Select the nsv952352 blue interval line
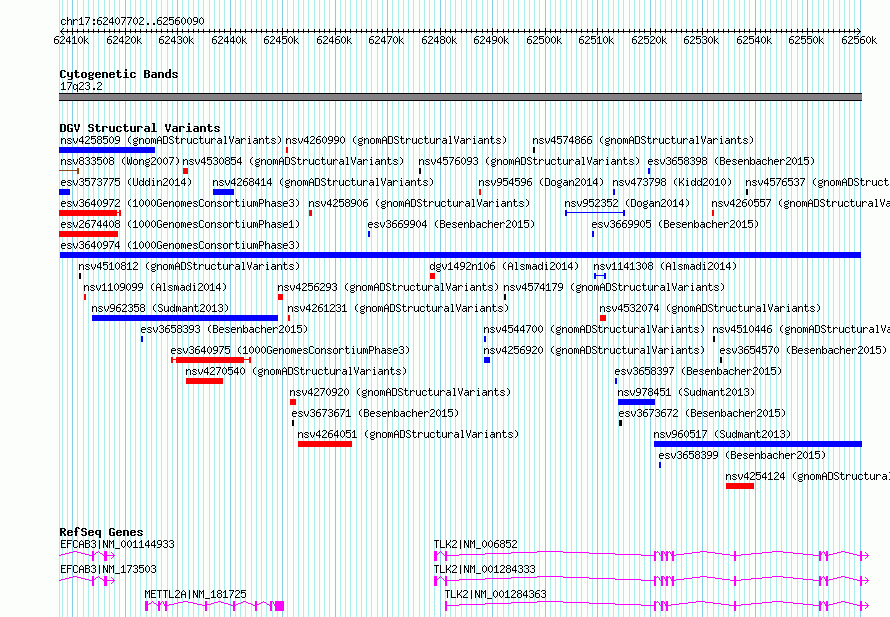890x617 pixels. point(595,213)
